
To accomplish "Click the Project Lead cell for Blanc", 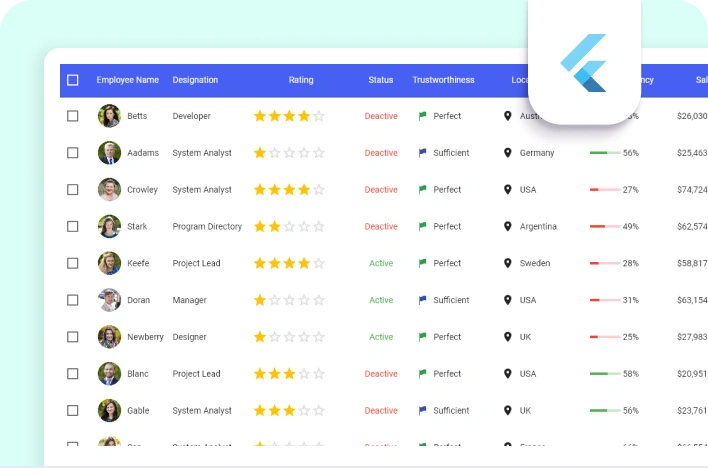I will [x=196, y=374].
